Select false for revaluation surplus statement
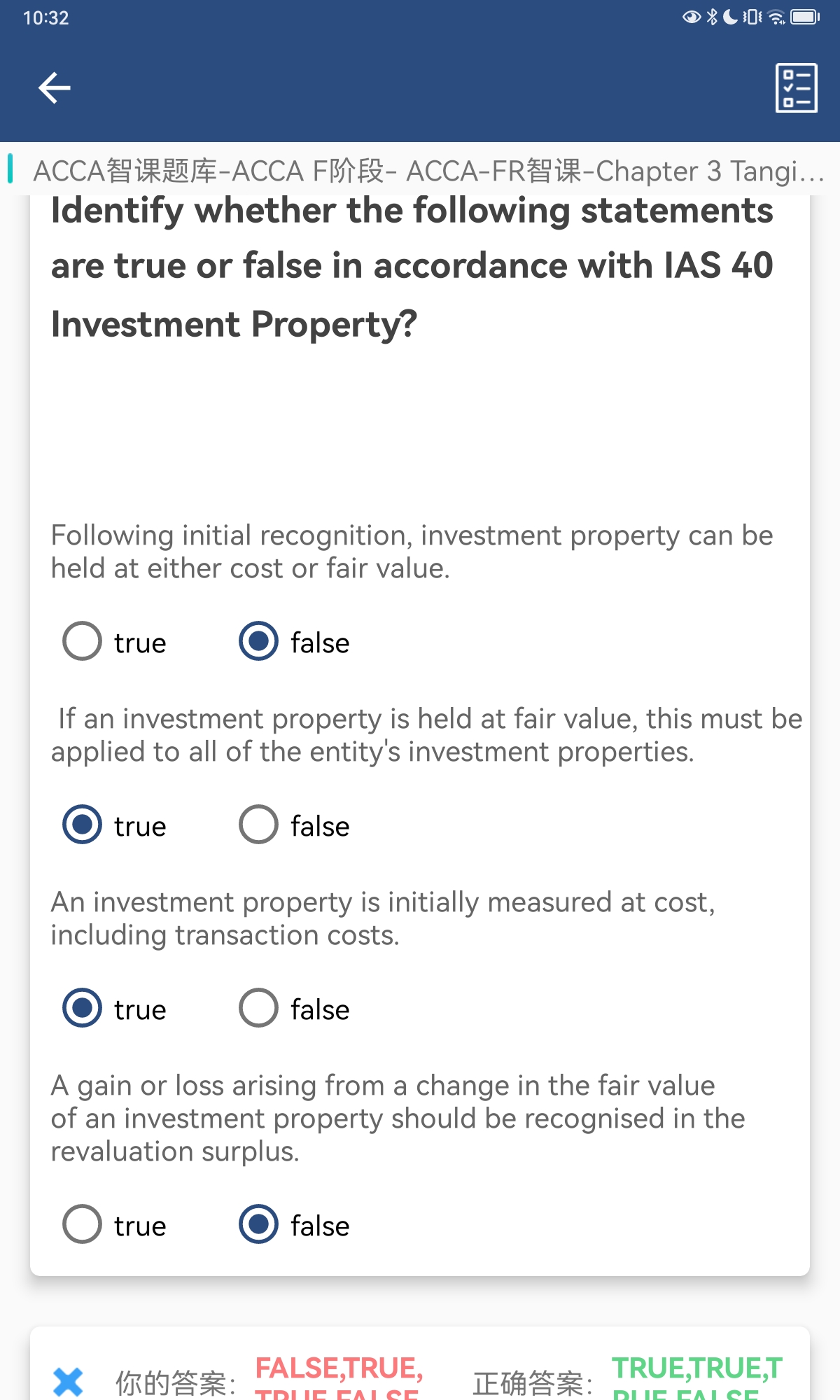This screenshot has height=1400, width=840. [x=294, y=1224]
